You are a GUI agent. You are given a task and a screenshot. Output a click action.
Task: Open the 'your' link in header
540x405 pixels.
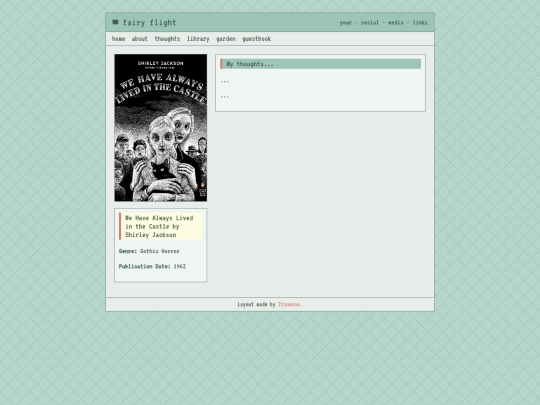coord(345,23)
